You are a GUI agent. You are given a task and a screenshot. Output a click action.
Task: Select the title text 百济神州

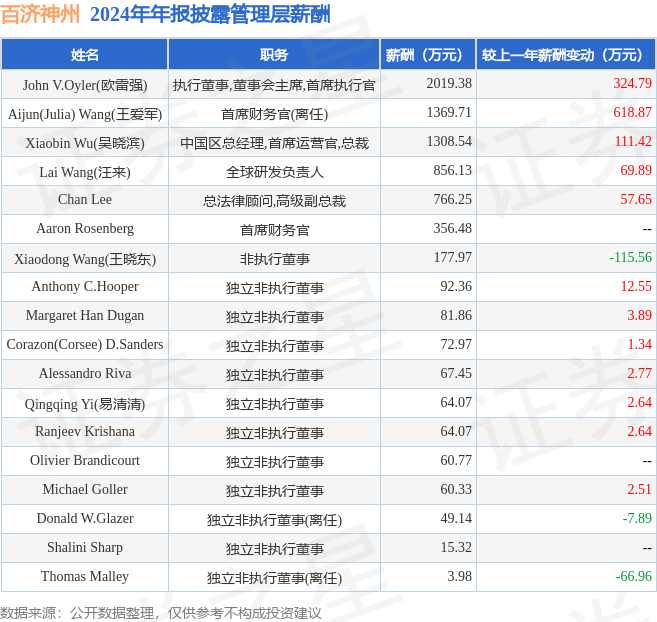(40, 14)
